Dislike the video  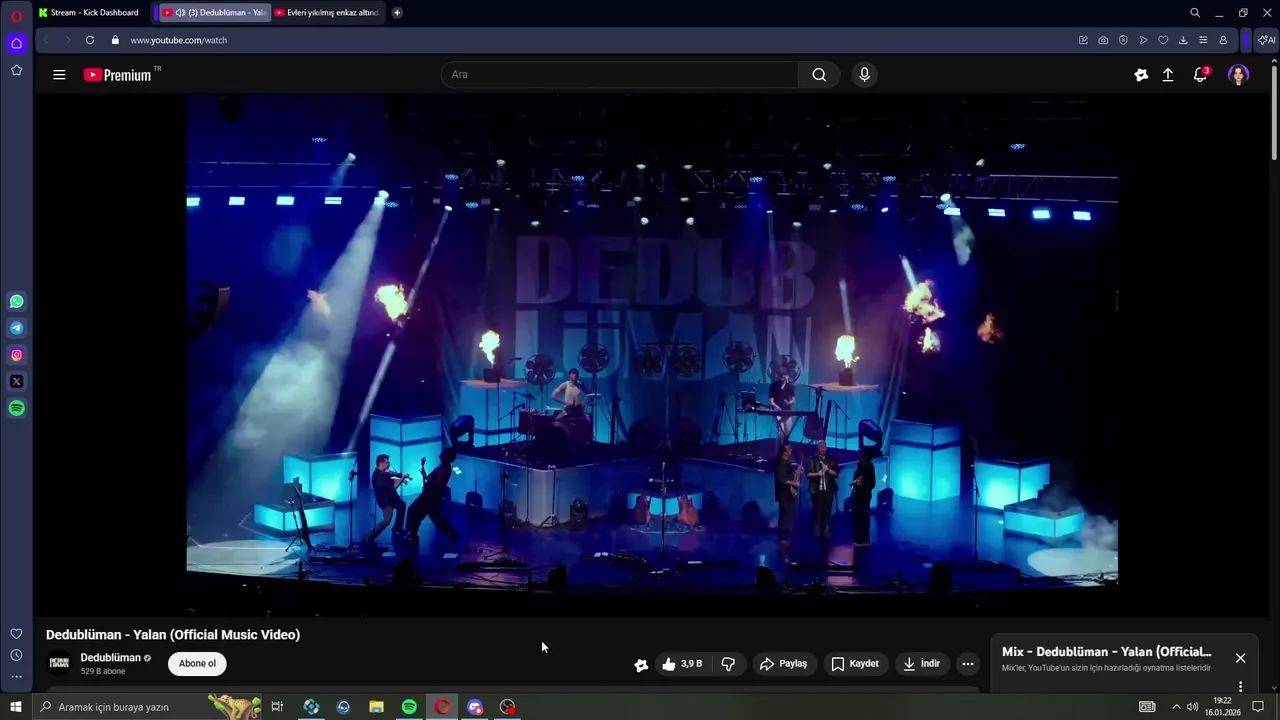pos(728,664)
